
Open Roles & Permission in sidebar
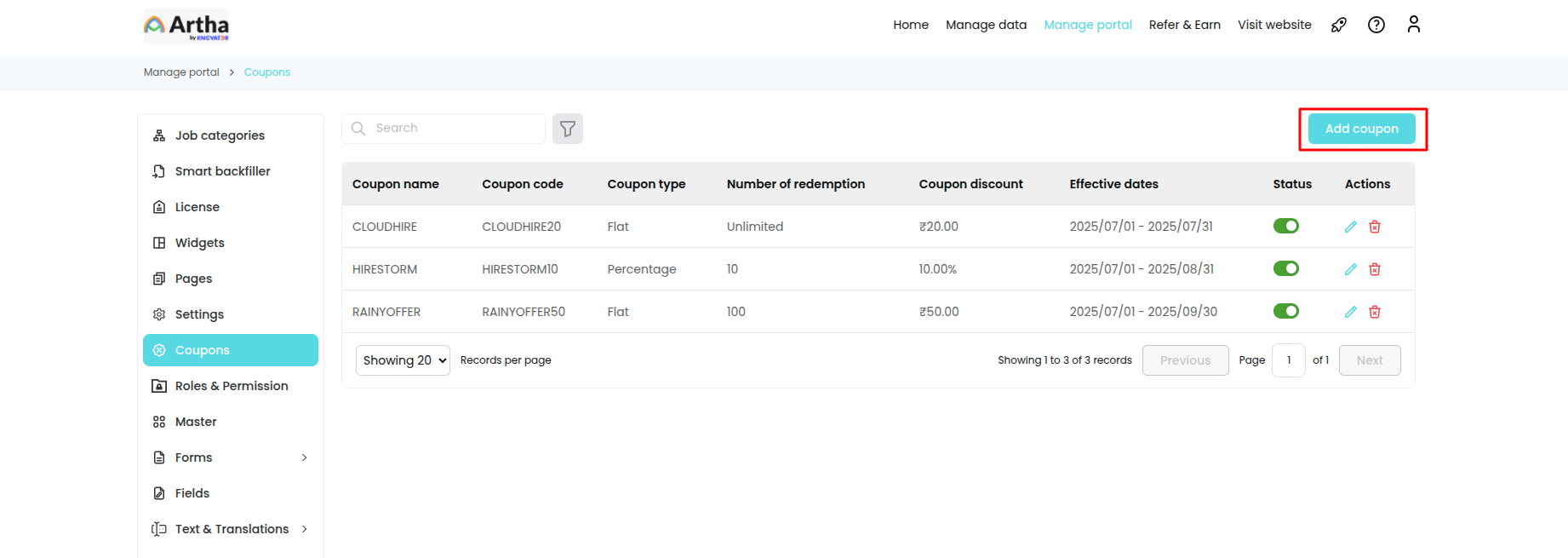(x=231, y=386)
